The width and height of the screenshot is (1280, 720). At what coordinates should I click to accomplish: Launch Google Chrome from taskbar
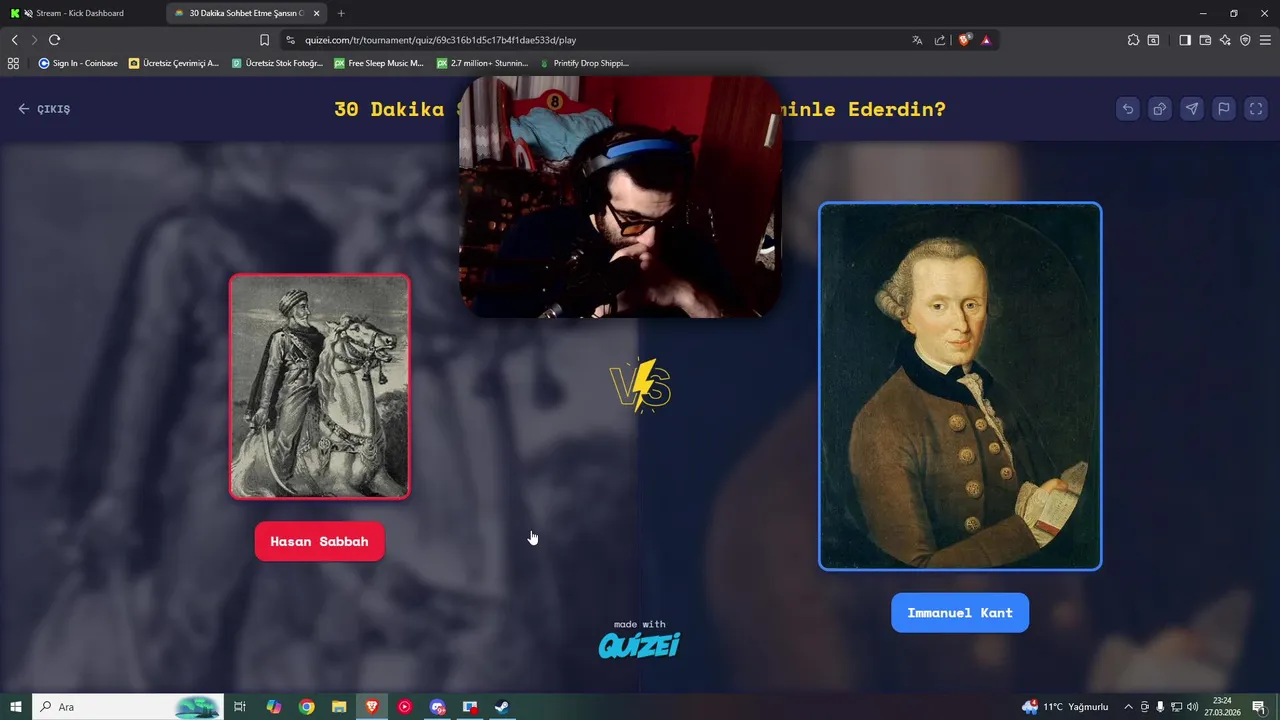[307, 707]
